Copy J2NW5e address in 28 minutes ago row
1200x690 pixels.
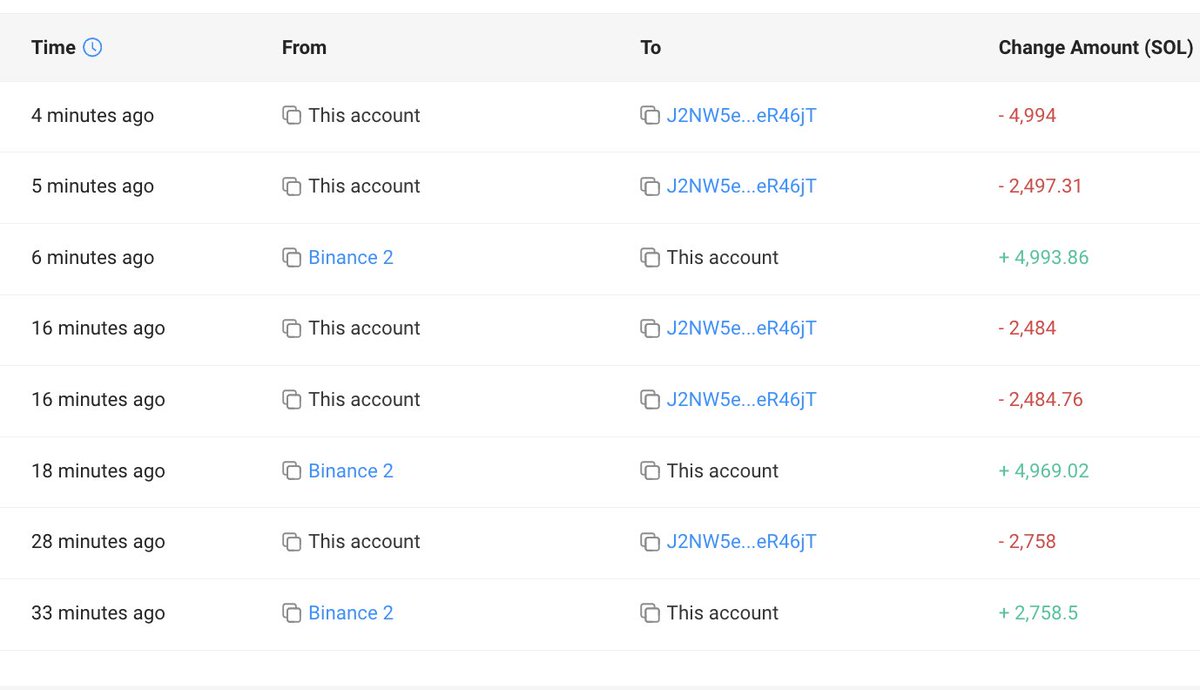650,542
